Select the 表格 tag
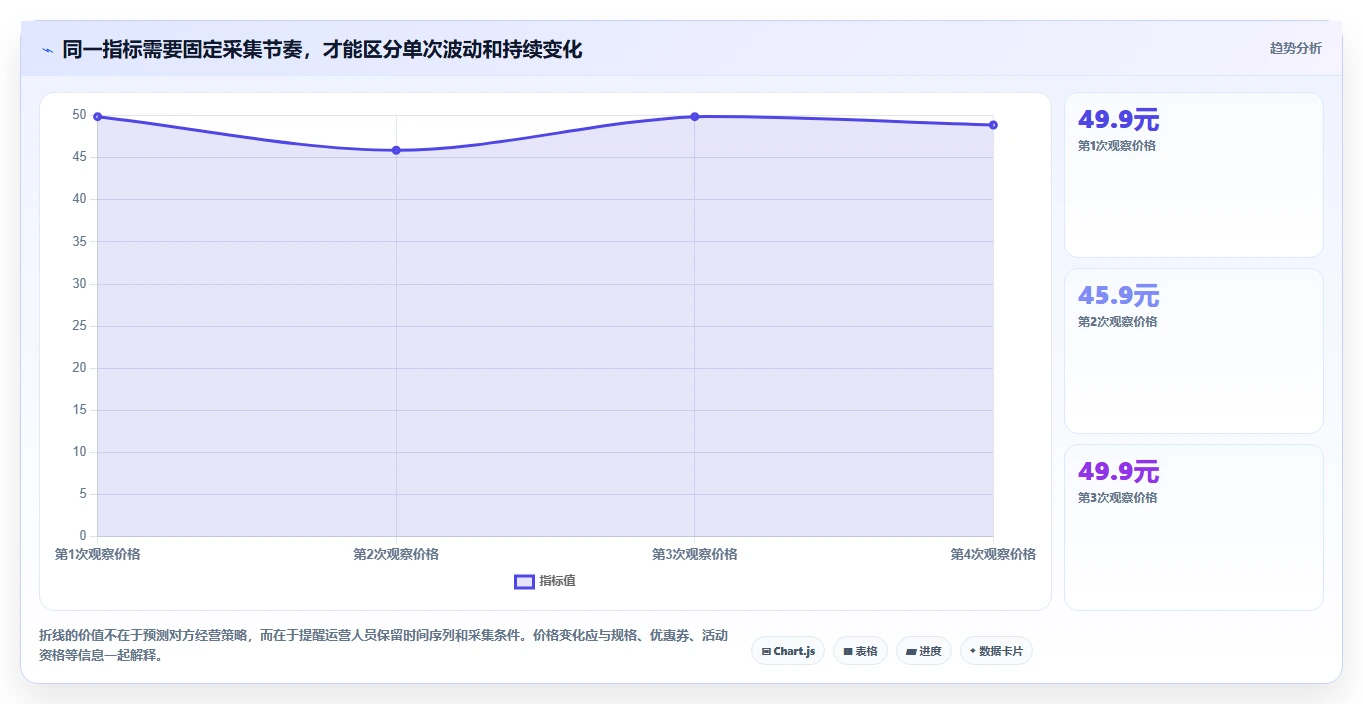The image size is (1363, 704). [860, 651]
